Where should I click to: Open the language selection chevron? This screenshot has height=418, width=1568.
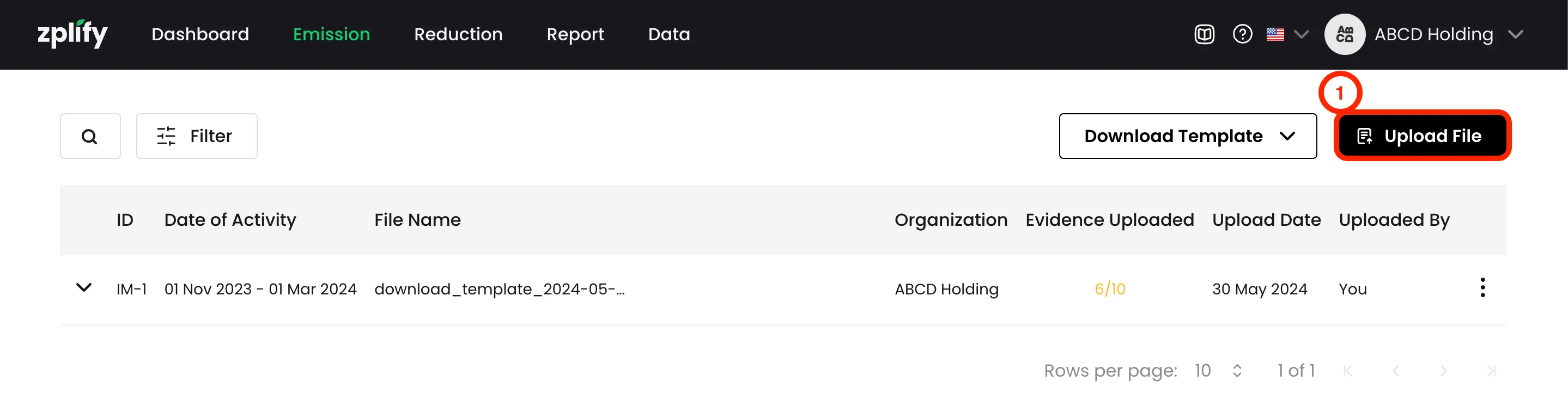click(1301, 34)
